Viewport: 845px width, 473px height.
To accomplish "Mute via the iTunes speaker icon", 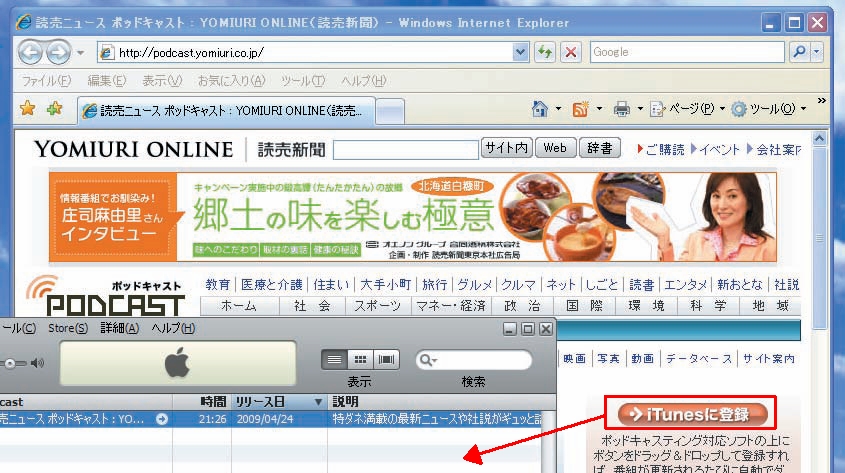I will pyautogui.click(x=37, y=363).
